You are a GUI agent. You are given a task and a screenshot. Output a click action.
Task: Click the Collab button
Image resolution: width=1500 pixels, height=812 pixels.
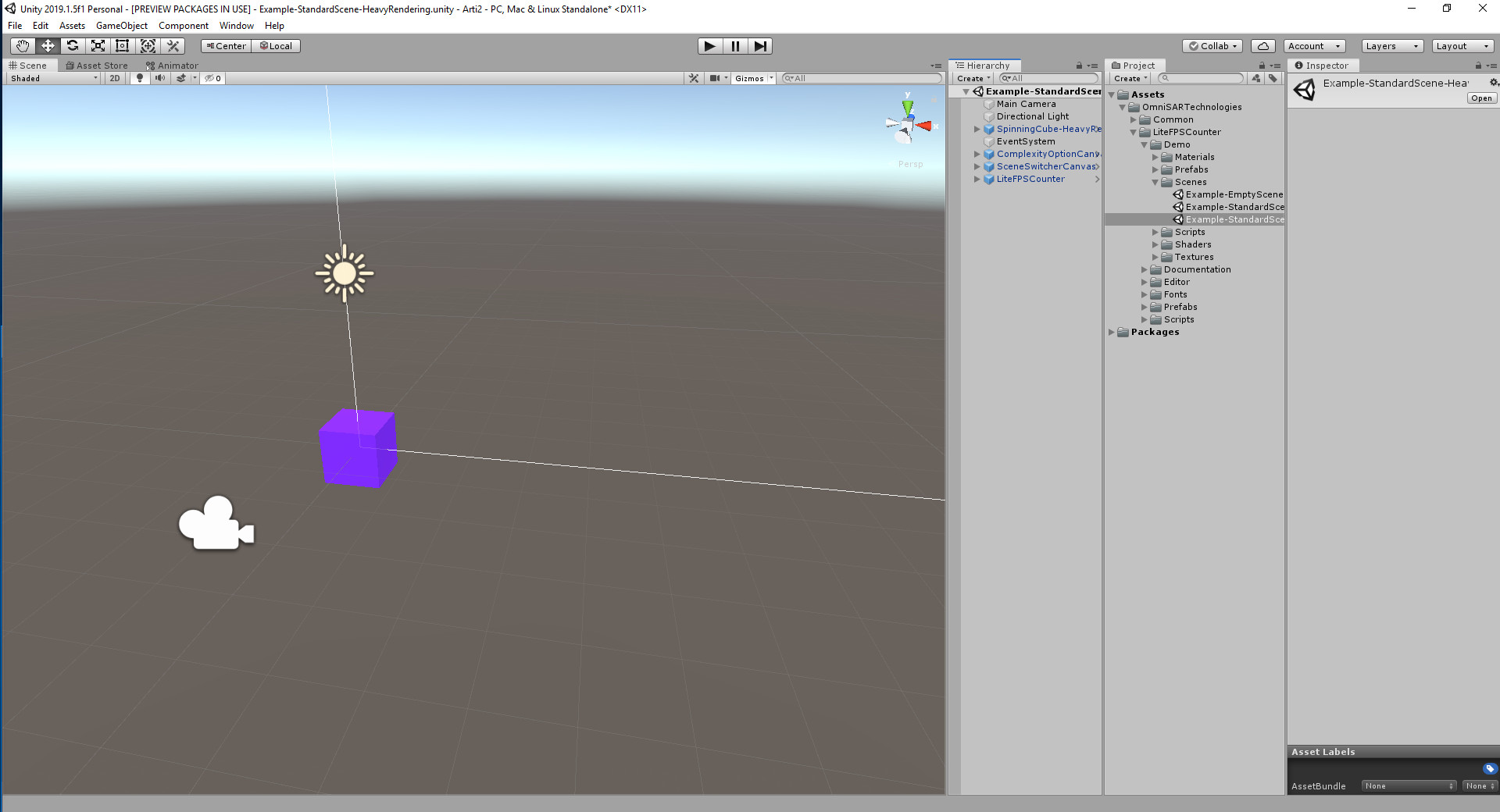click(1212, 46)
